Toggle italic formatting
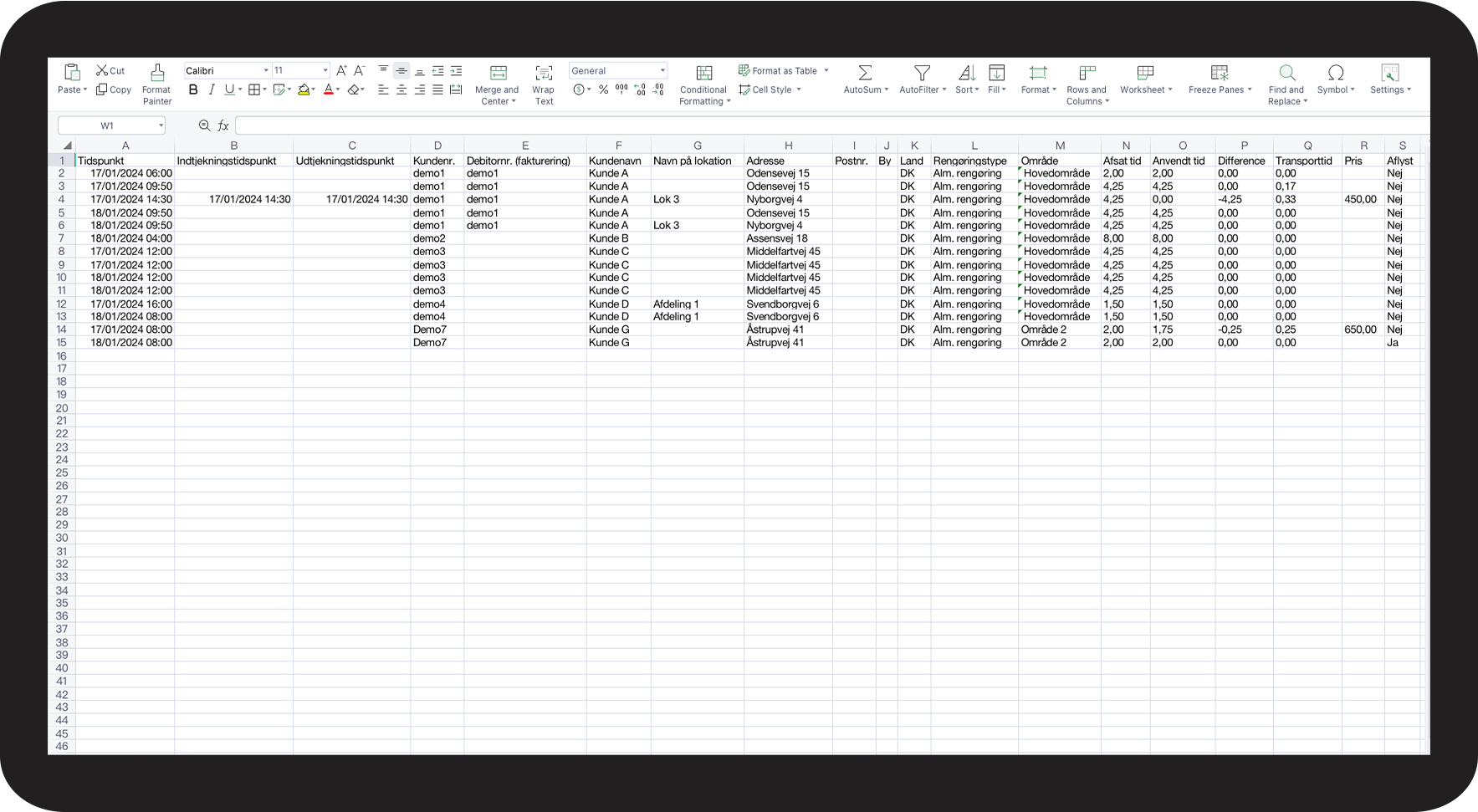Screen dimensions: 1478x812 tap(212, 89)
